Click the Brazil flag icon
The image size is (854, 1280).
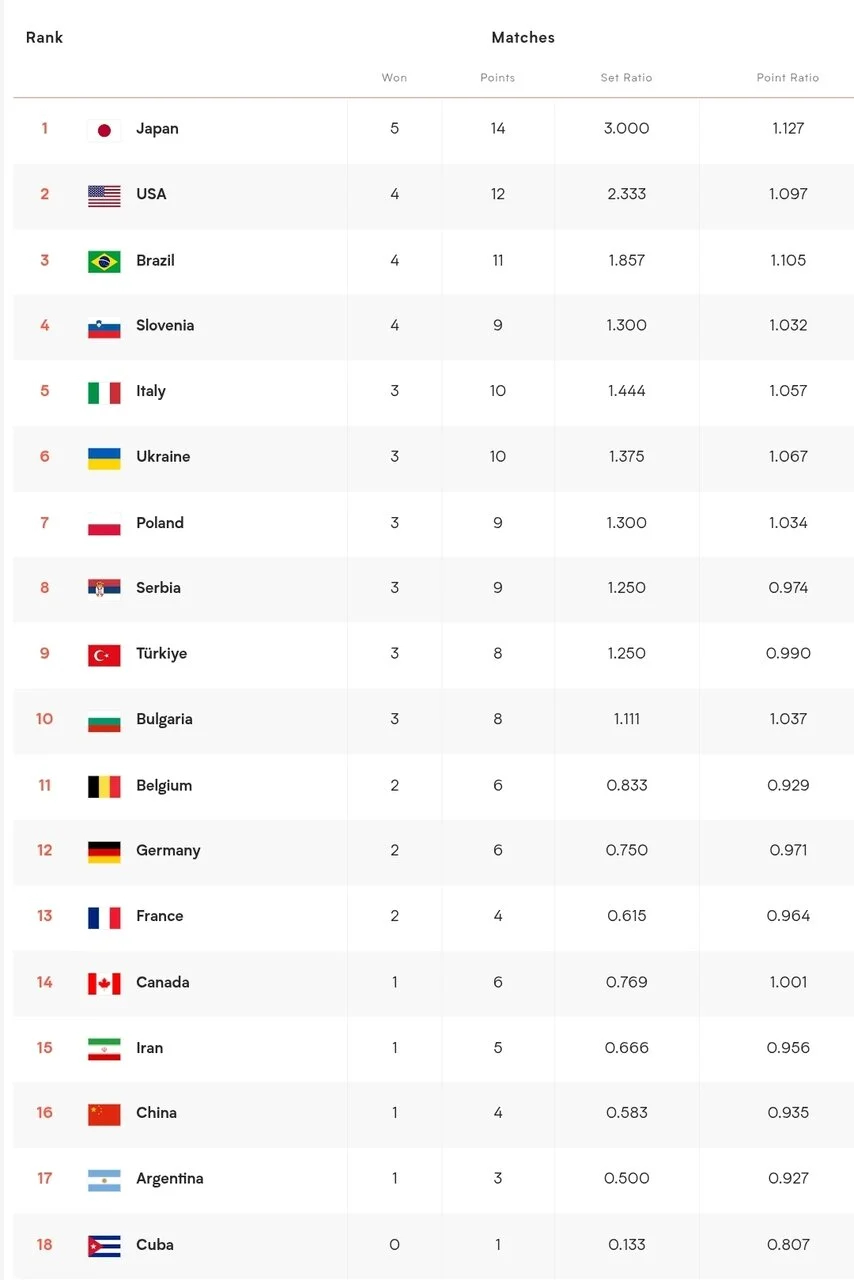[x=104, y=261]
